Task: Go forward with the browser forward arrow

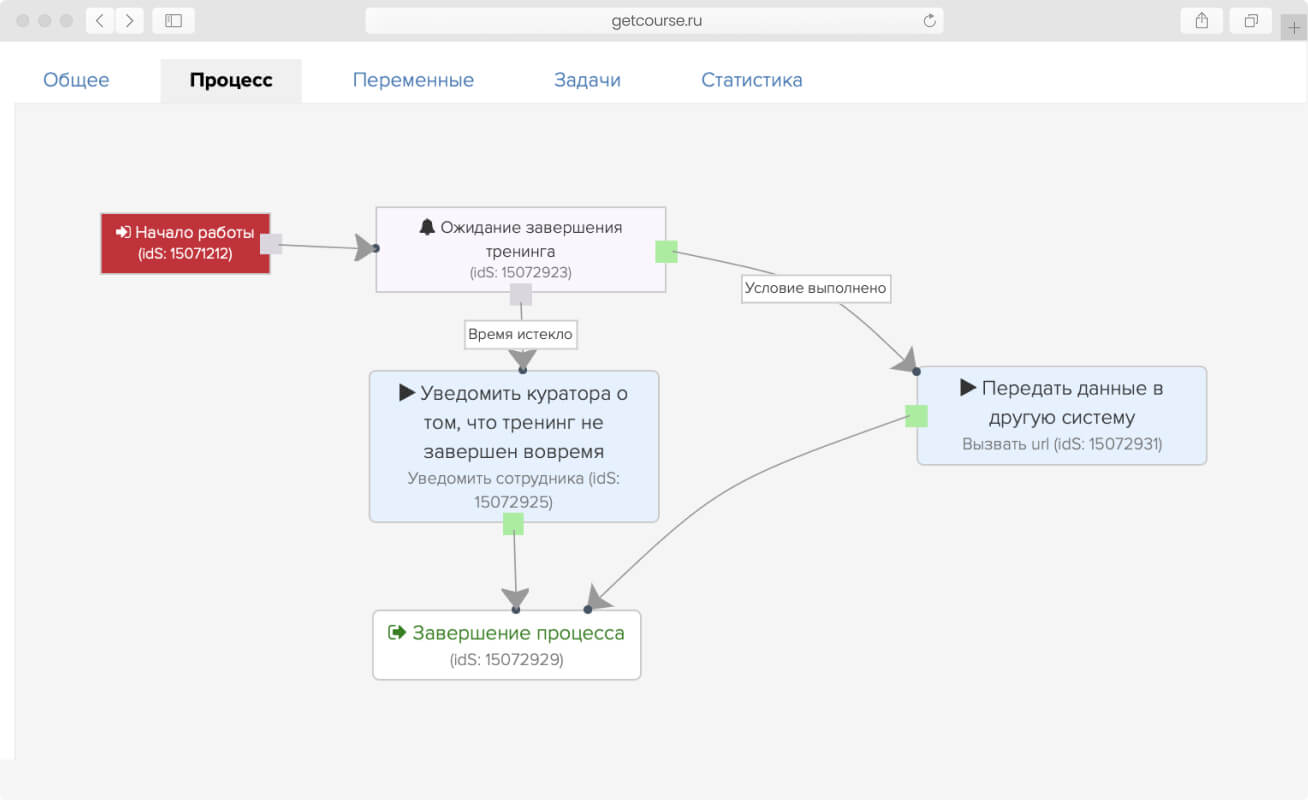Action: [129, 20]
